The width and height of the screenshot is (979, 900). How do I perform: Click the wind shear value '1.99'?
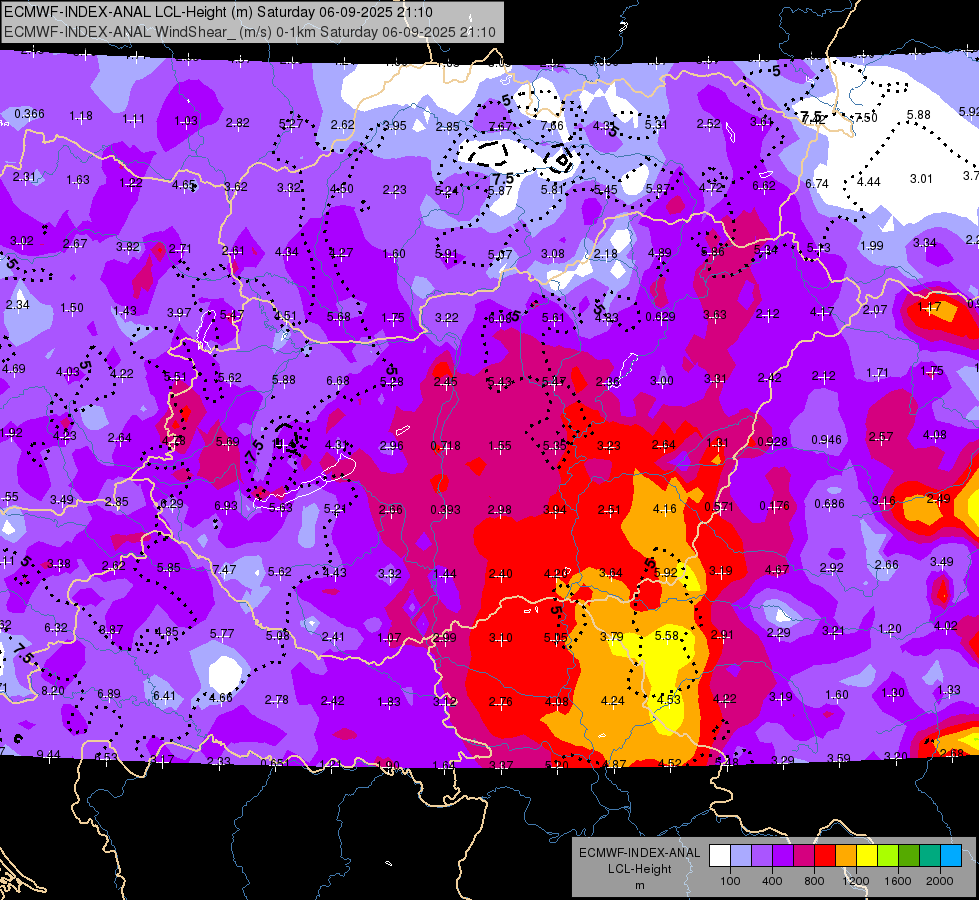point(872,245)
